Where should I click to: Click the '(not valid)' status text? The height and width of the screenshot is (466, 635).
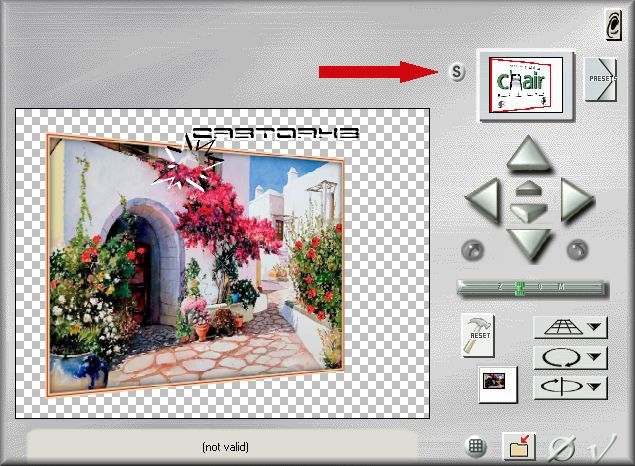coord(226,447)
